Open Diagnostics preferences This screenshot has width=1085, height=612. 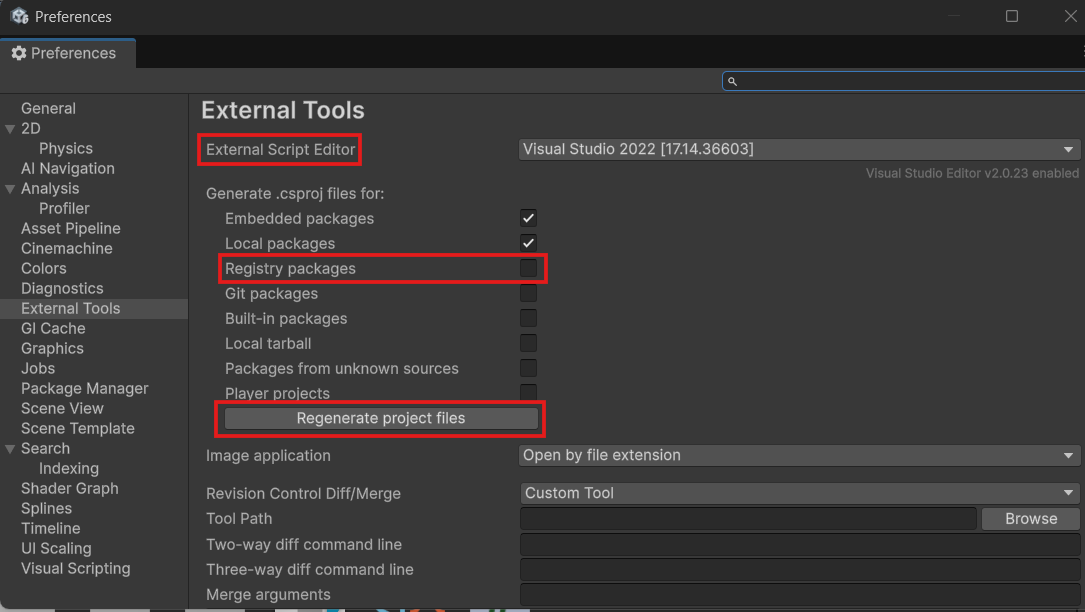(x=62, y=289)
